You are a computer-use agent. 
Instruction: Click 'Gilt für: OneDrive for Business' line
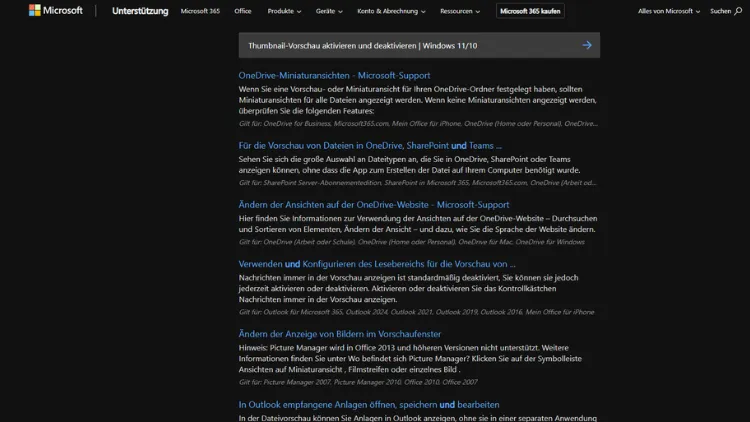coord(418,123)
